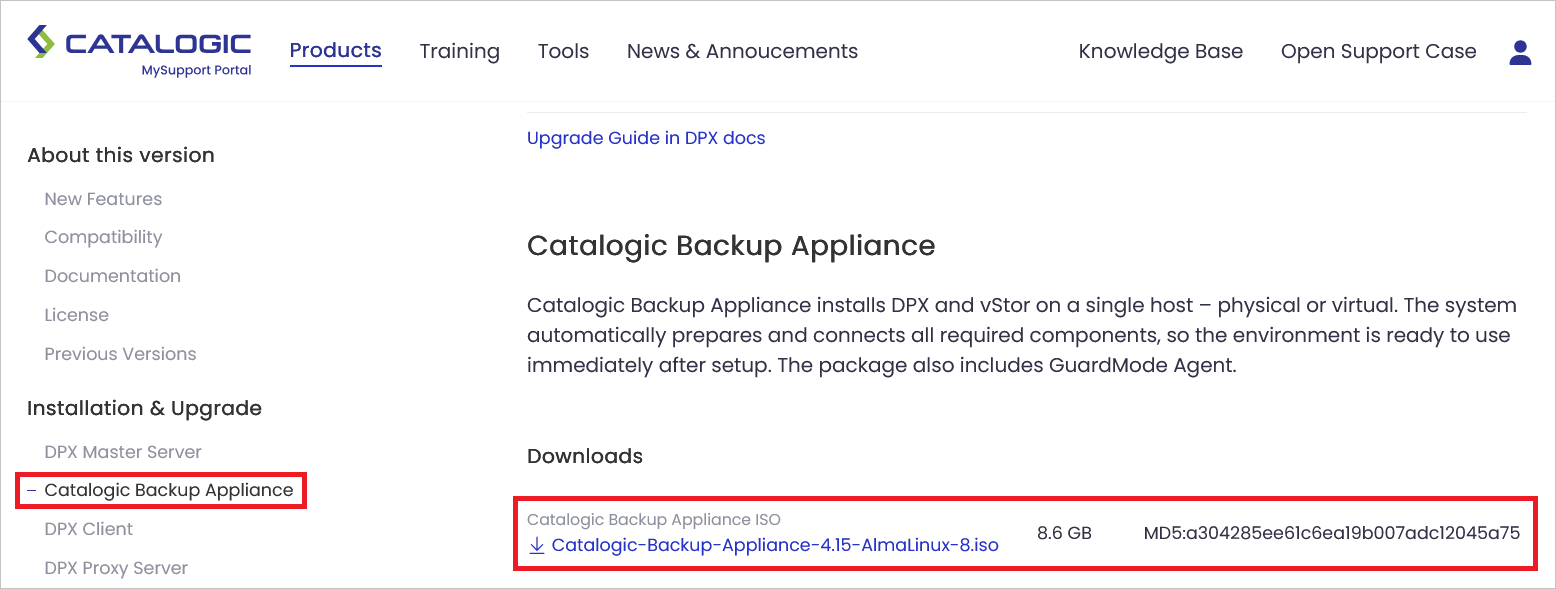Collapse the Catalogic Backup Appliance sidebar item
Image resolution: width=1556 pixels, height=589 pixels.
click(x=32, y=490)
